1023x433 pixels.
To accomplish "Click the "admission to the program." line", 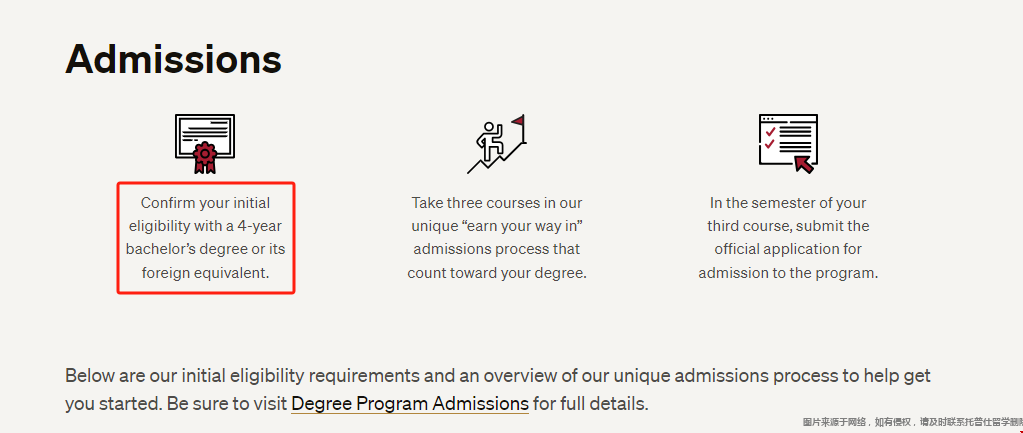I will pos(788,273).
